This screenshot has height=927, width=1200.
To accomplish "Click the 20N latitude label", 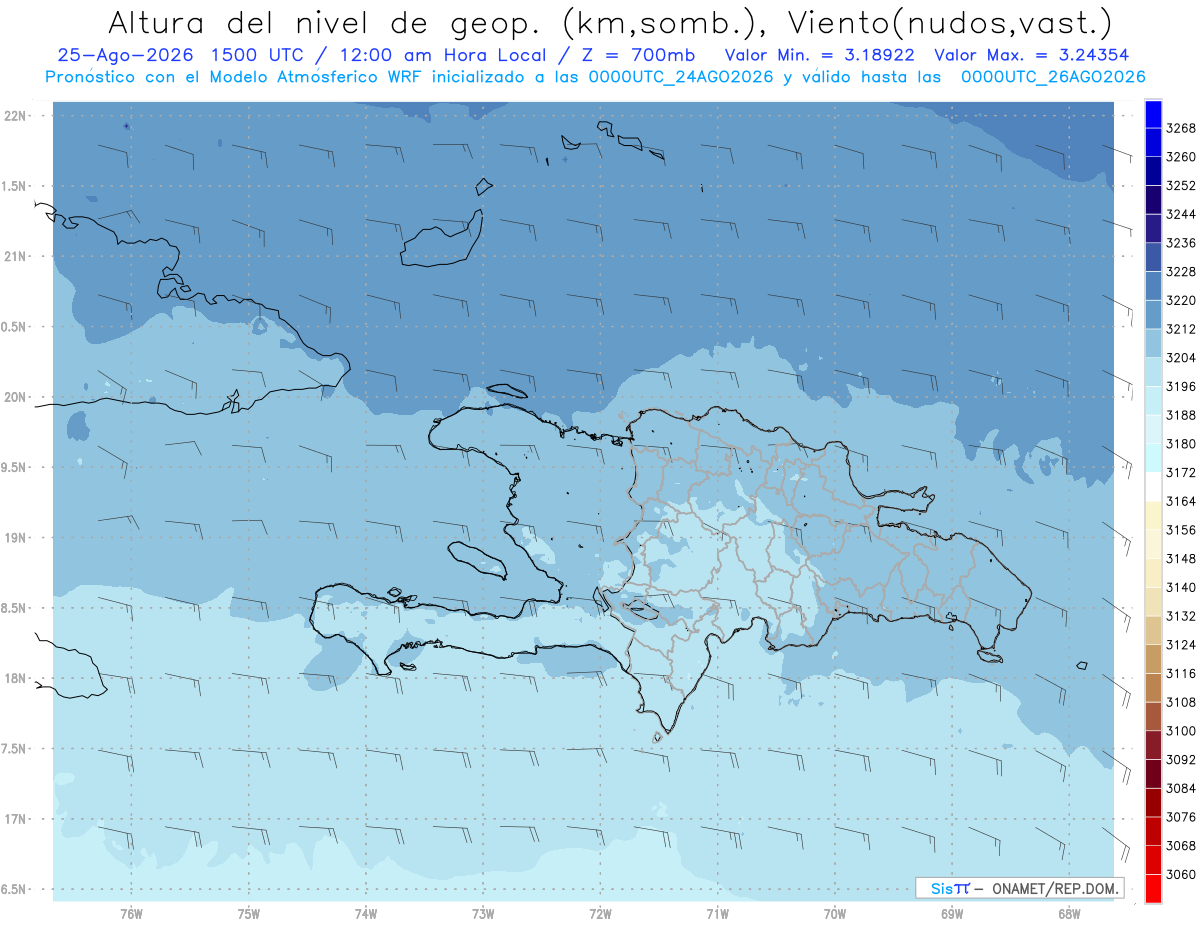I will [15, 397].
